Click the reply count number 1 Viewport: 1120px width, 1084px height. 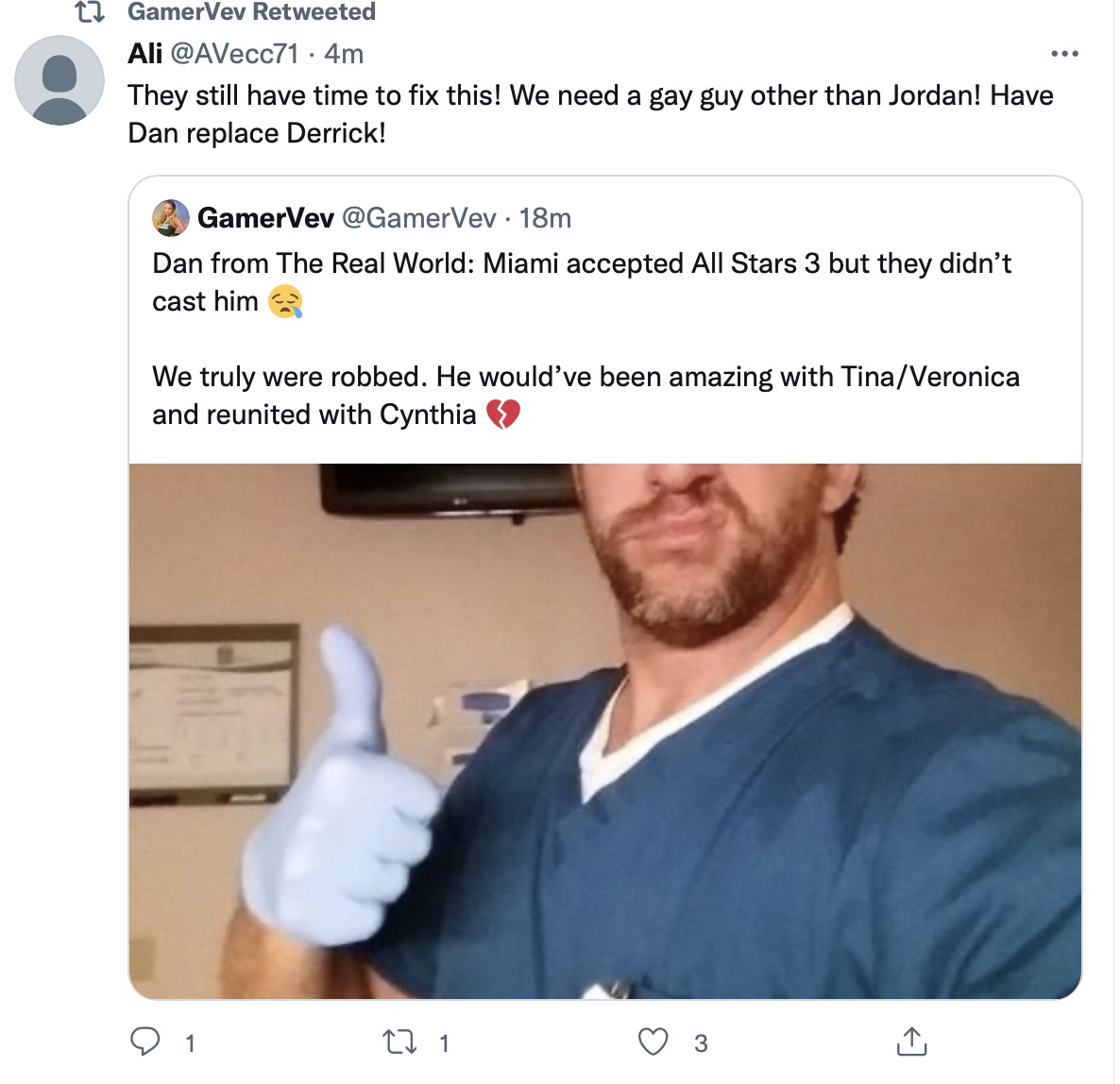[190, 1043]
